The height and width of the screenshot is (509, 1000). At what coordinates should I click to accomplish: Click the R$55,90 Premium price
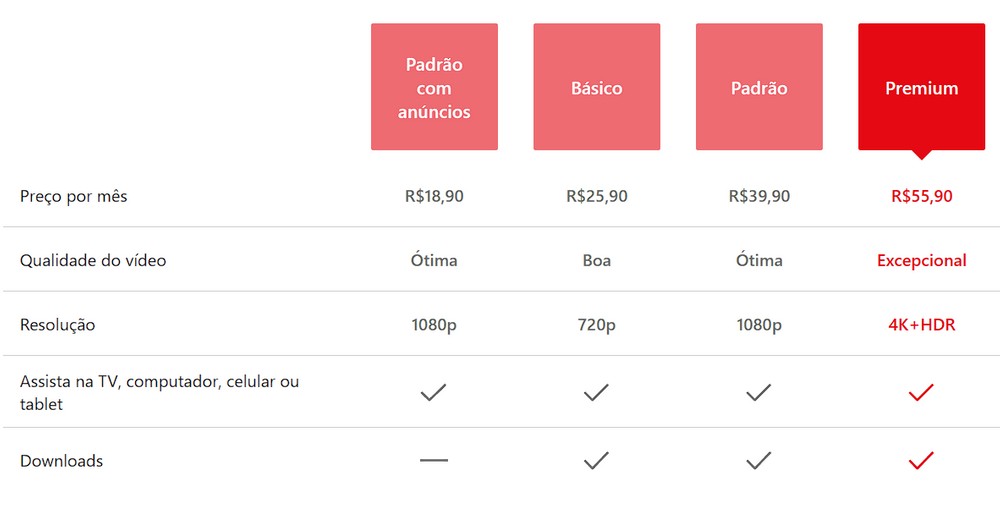(x=921, y=196)
